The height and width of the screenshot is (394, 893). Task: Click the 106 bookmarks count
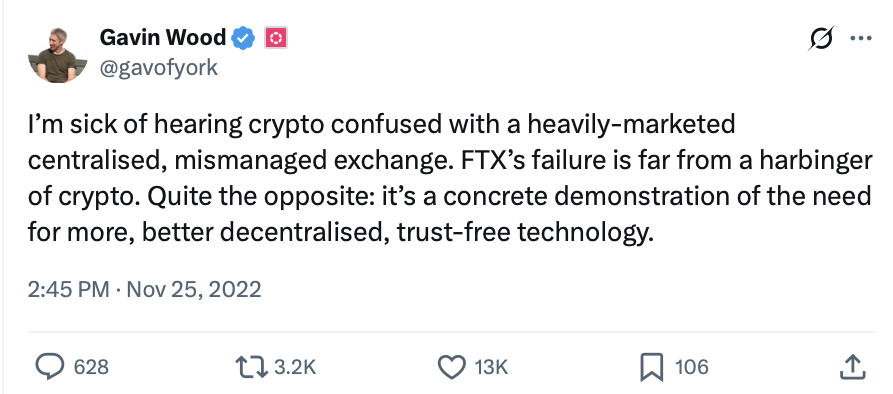(x=692, y=367)
